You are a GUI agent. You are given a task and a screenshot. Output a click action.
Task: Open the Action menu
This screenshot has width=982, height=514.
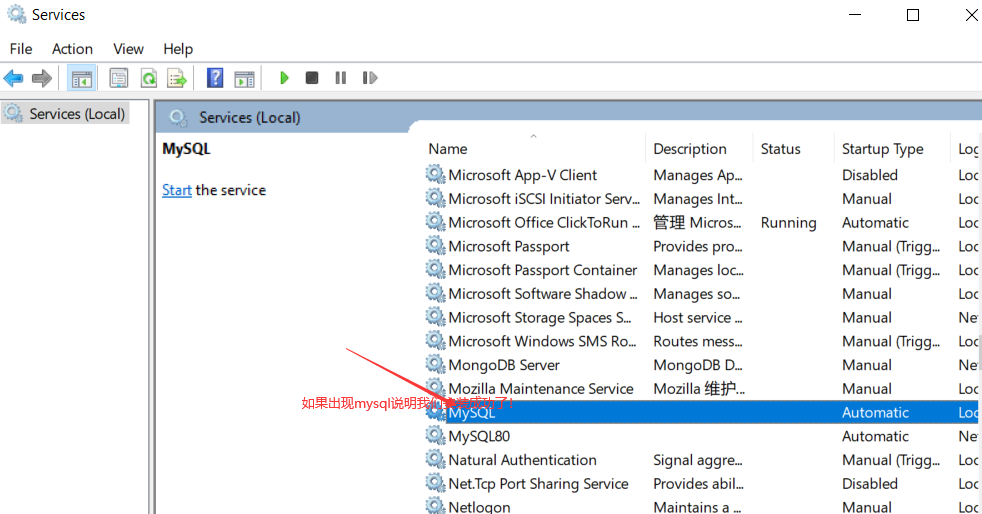(72, 49)
